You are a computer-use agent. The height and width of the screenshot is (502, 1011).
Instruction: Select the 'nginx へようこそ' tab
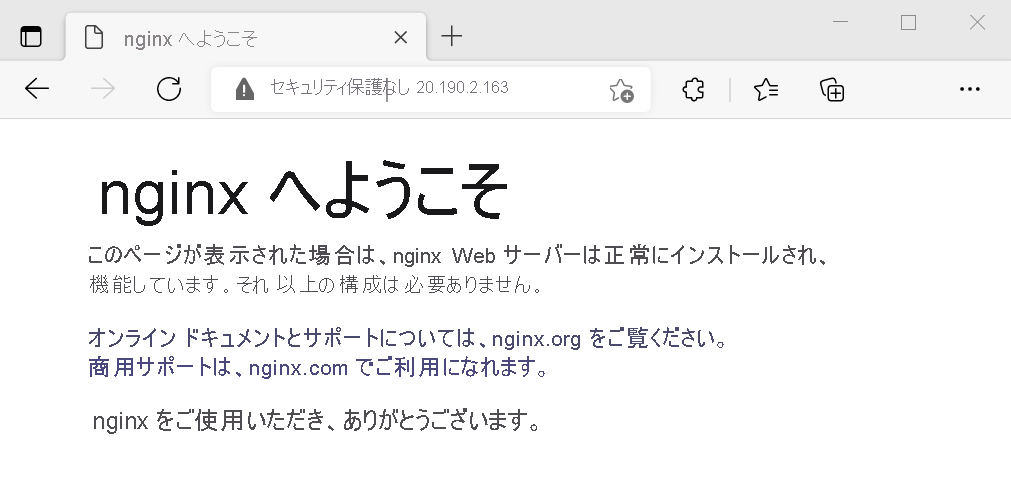click(x=246, y=37)
